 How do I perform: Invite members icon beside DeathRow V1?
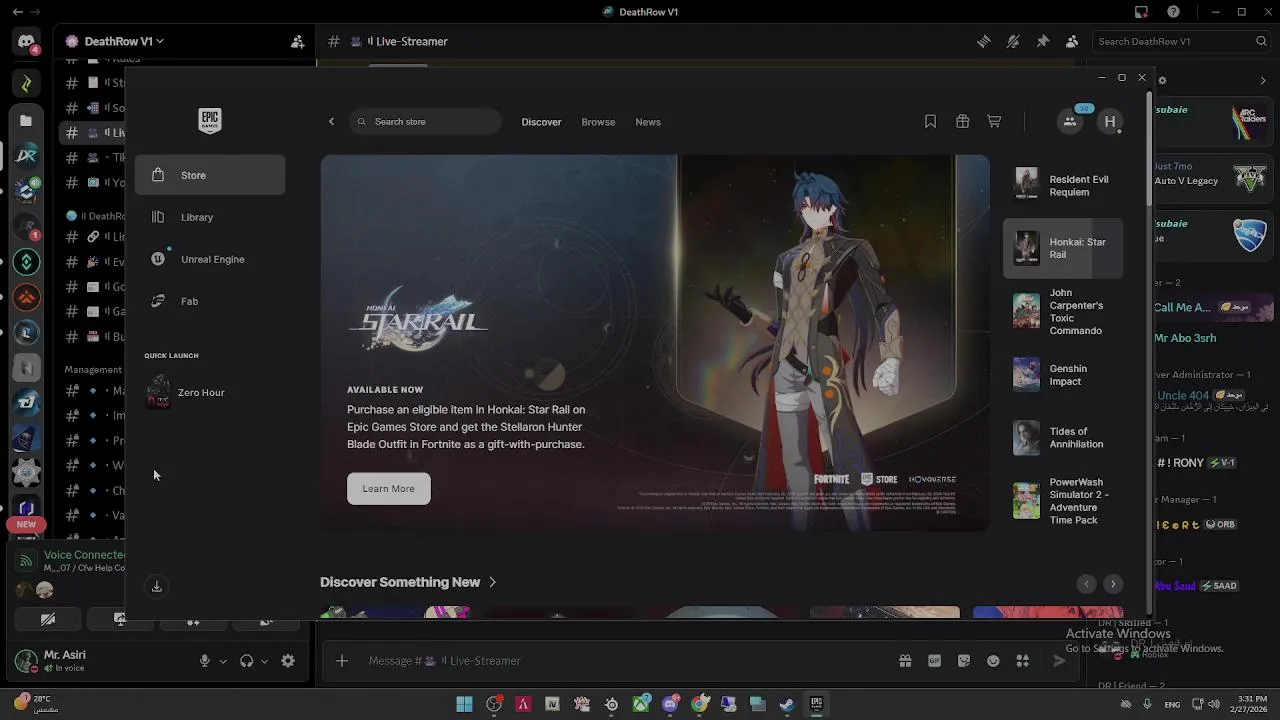297,41
